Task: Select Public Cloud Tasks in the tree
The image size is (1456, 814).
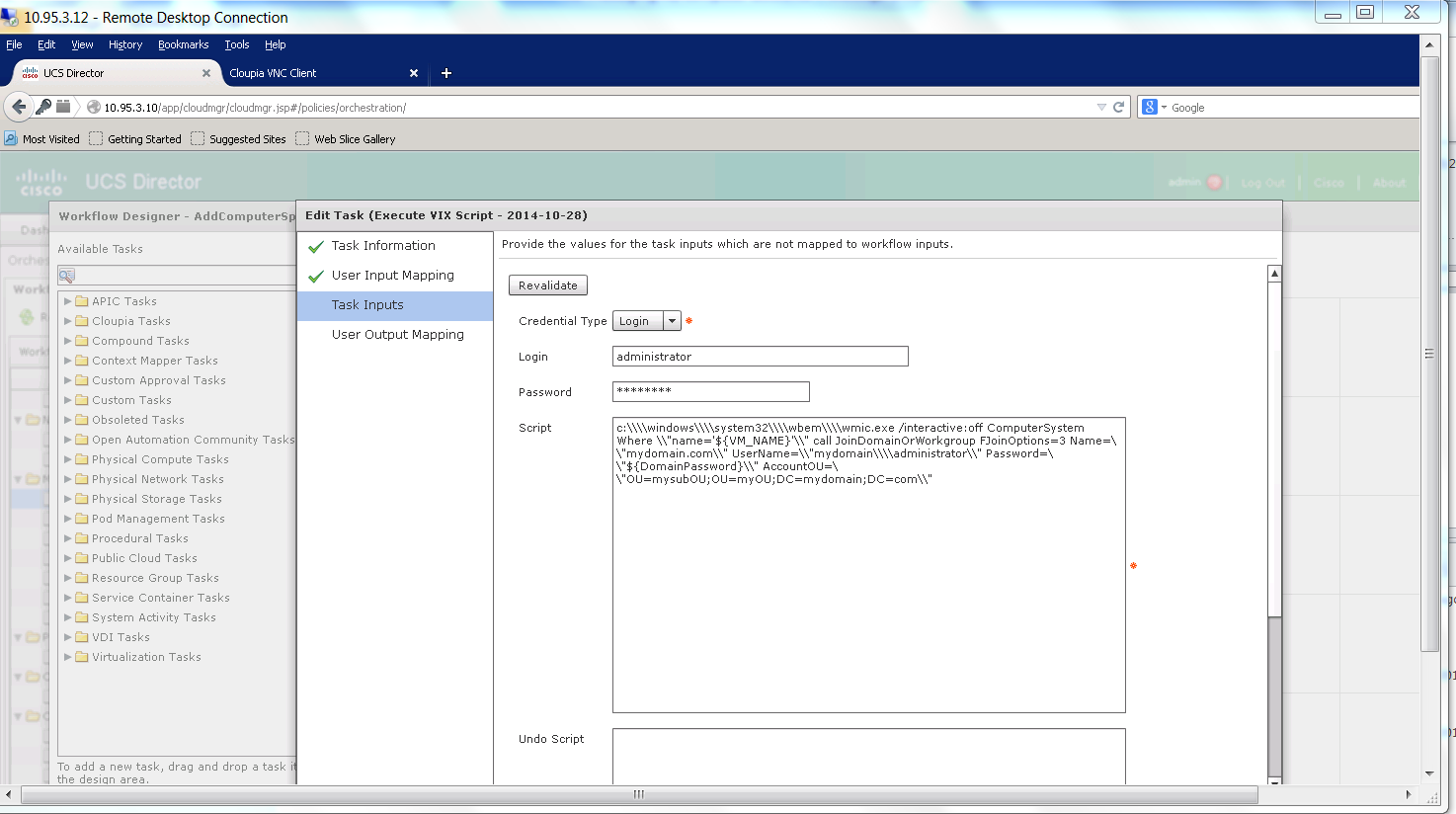Action: [x=144, y=558]
